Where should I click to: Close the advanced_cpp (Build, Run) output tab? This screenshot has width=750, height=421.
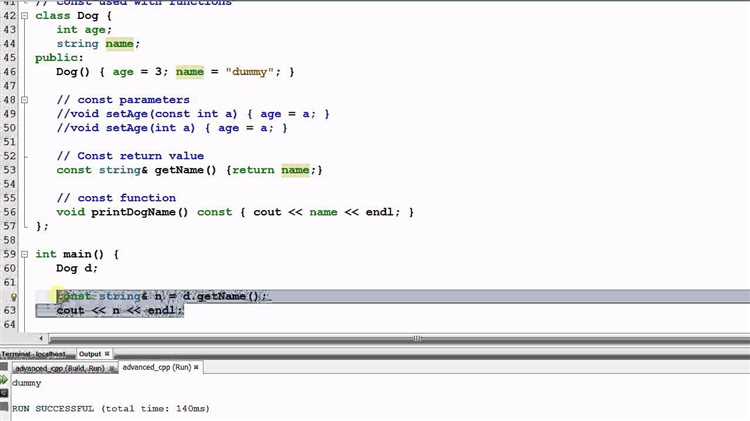point(111,368)
